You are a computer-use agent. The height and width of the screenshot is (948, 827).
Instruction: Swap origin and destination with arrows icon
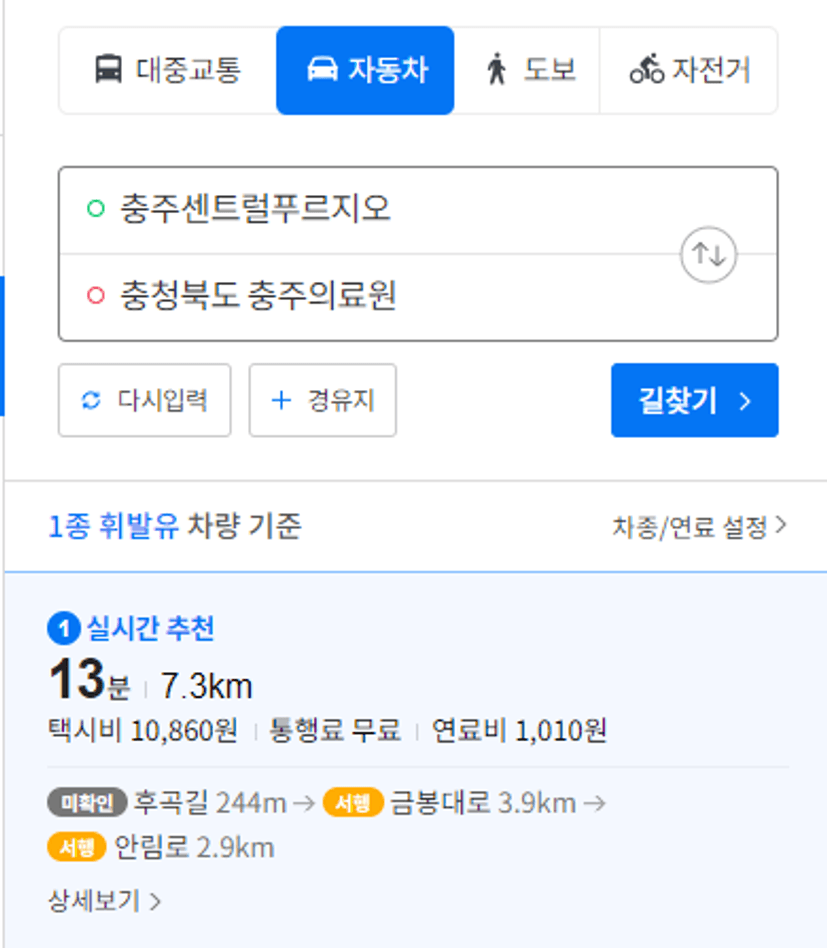(x=708, y=255)
